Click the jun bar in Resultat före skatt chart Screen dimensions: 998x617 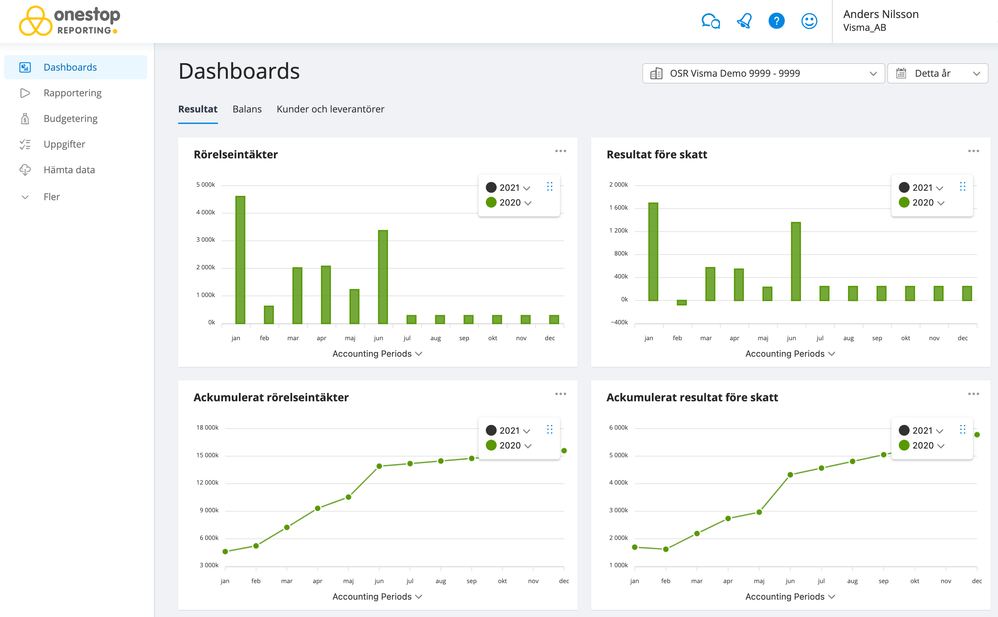796,262
